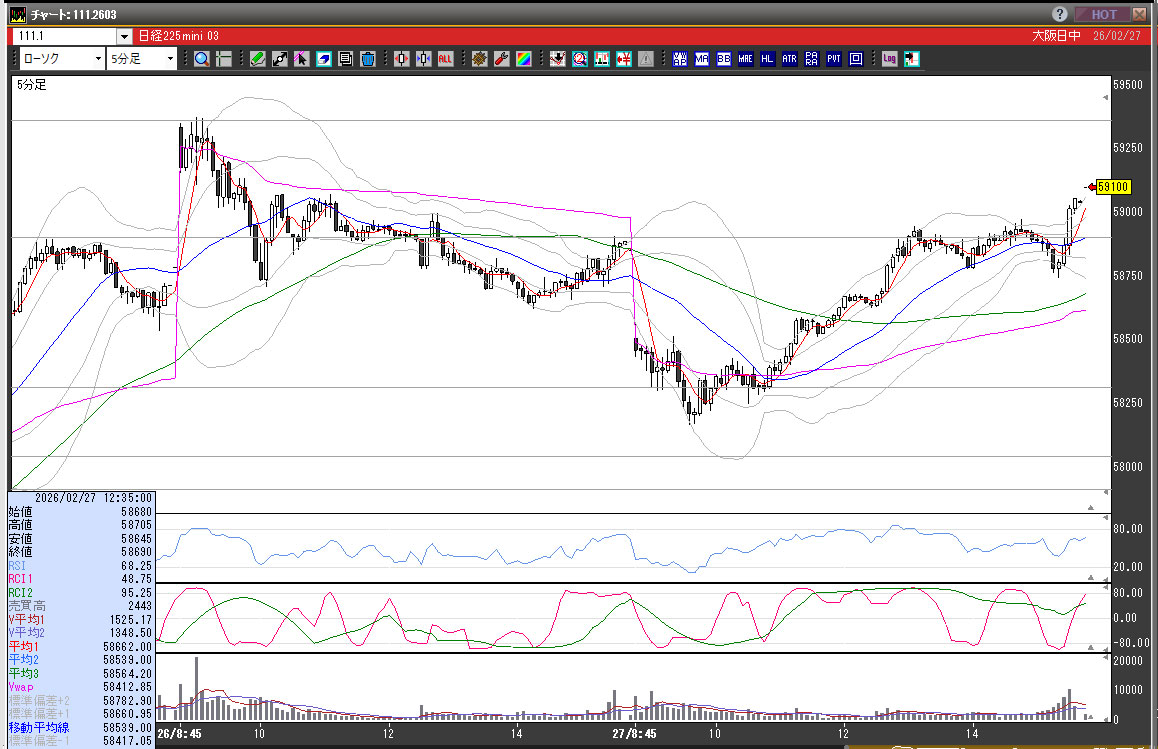
Task: Open the wrench settings tool
Action: pos(501,59)
